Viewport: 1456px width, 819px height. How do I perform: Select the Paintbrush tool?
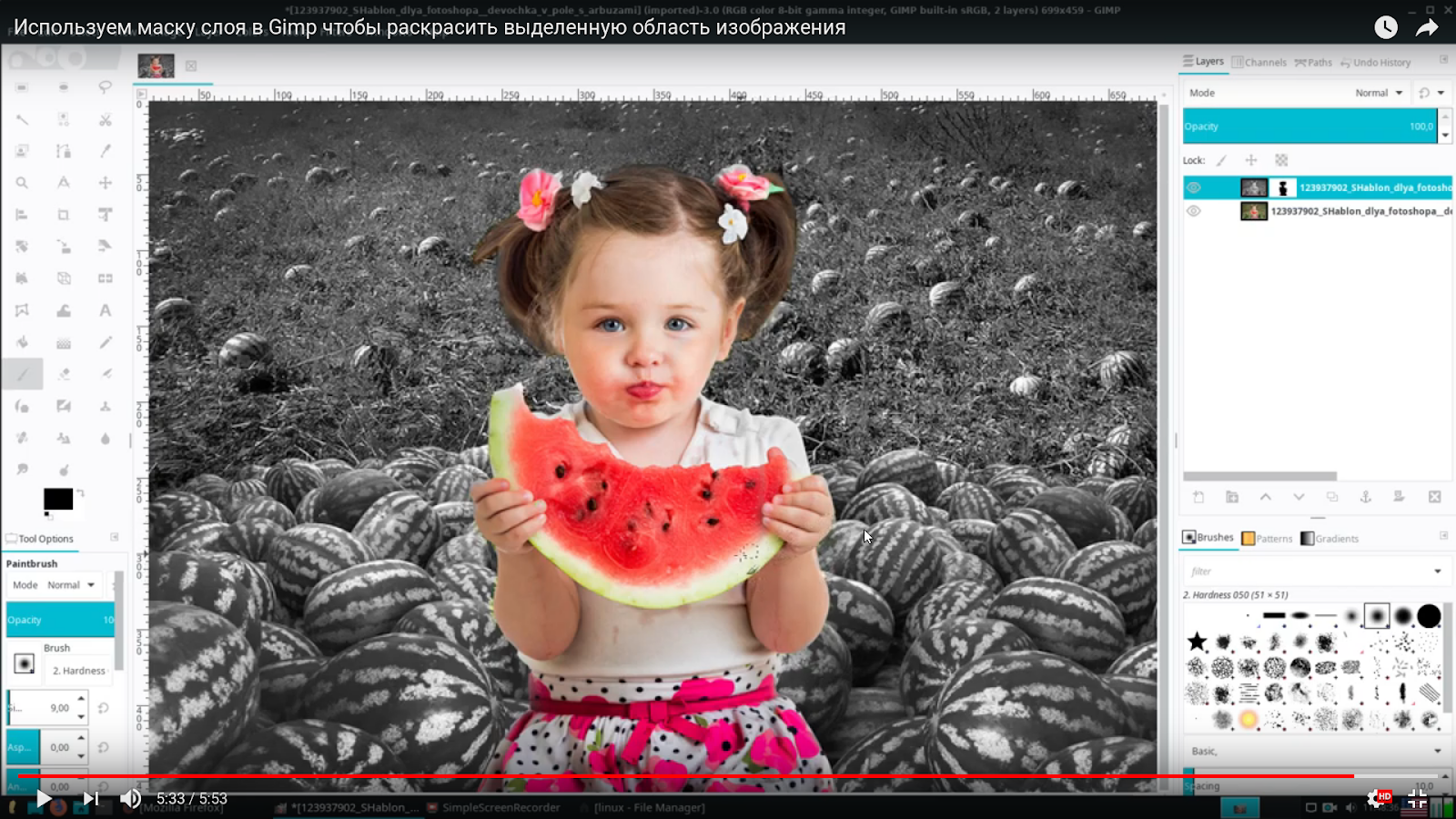pyautogui.click(x=22, y=374)
